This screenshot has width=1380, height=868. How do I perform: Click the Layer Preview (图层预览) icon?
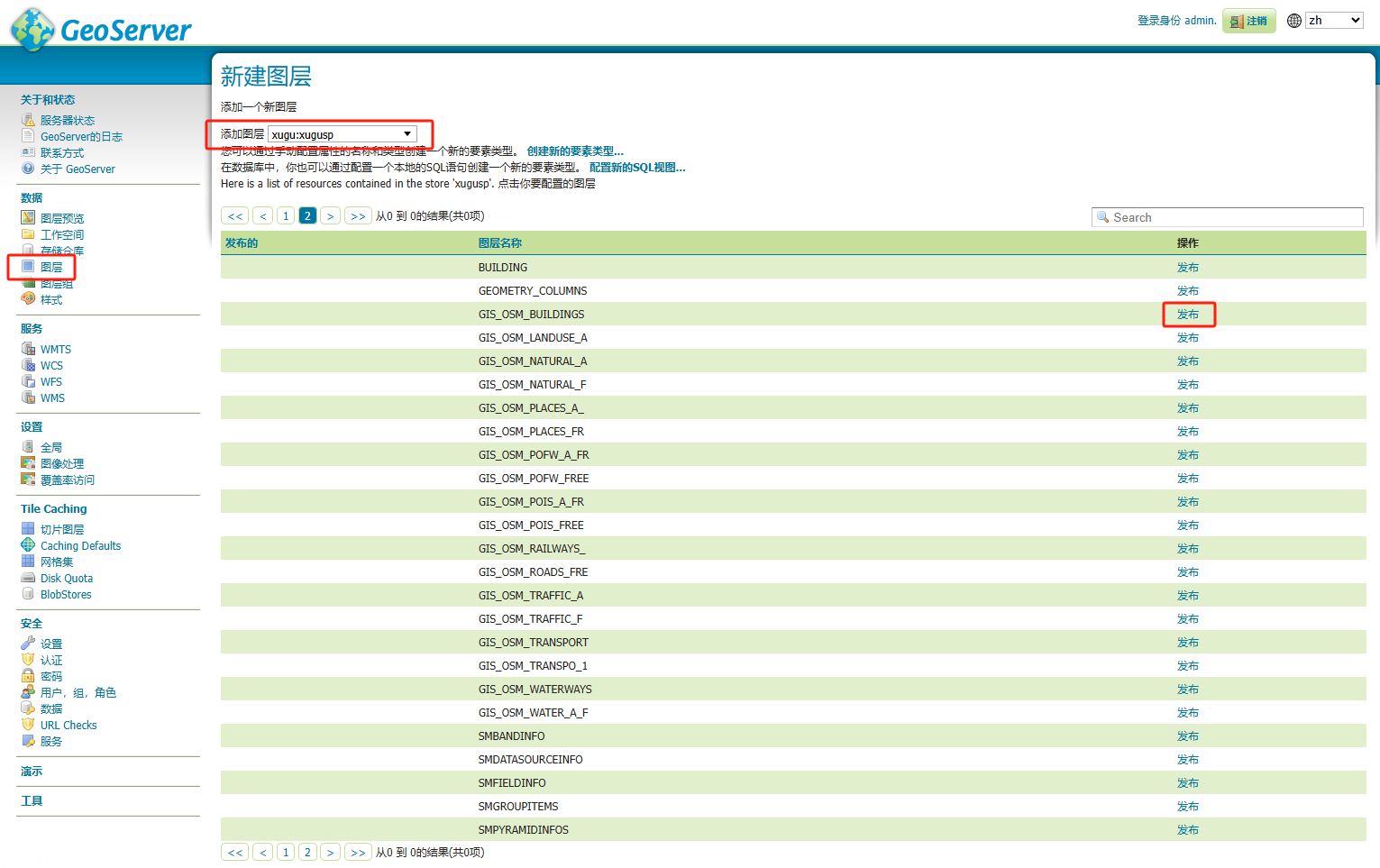click(x=28, y=218)
